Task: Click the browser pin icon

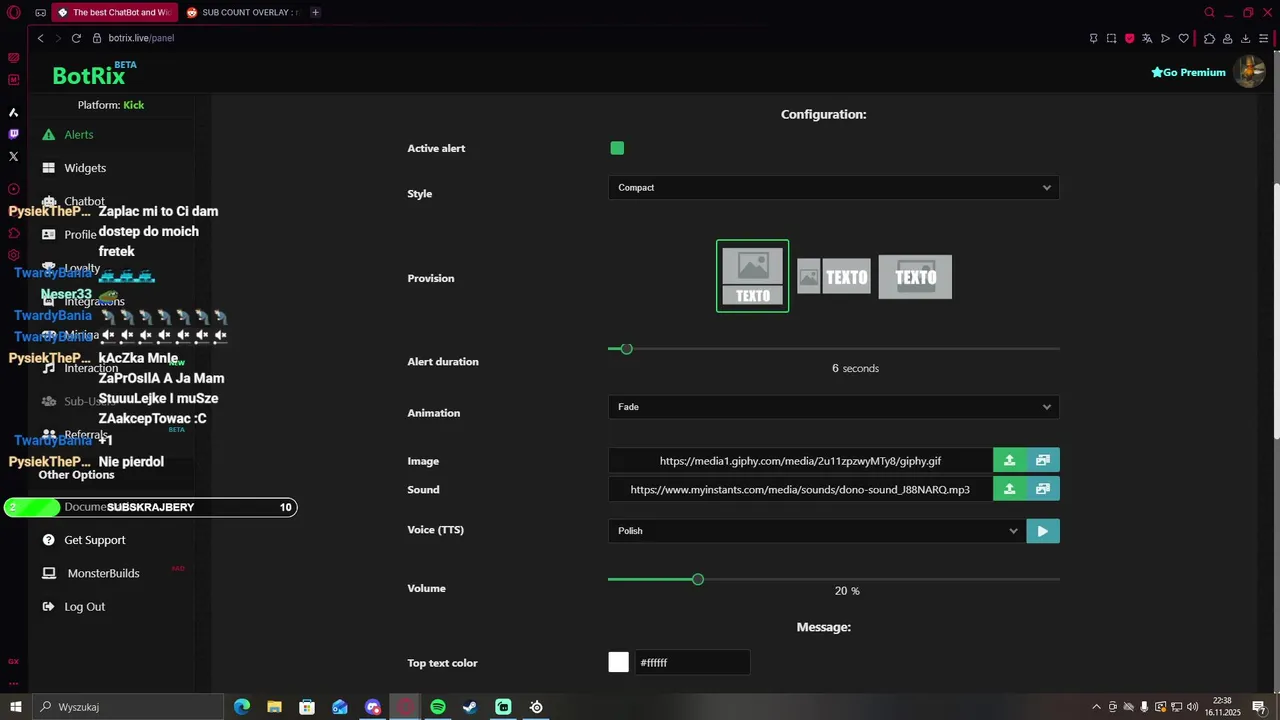Action: pos(1093,38)
